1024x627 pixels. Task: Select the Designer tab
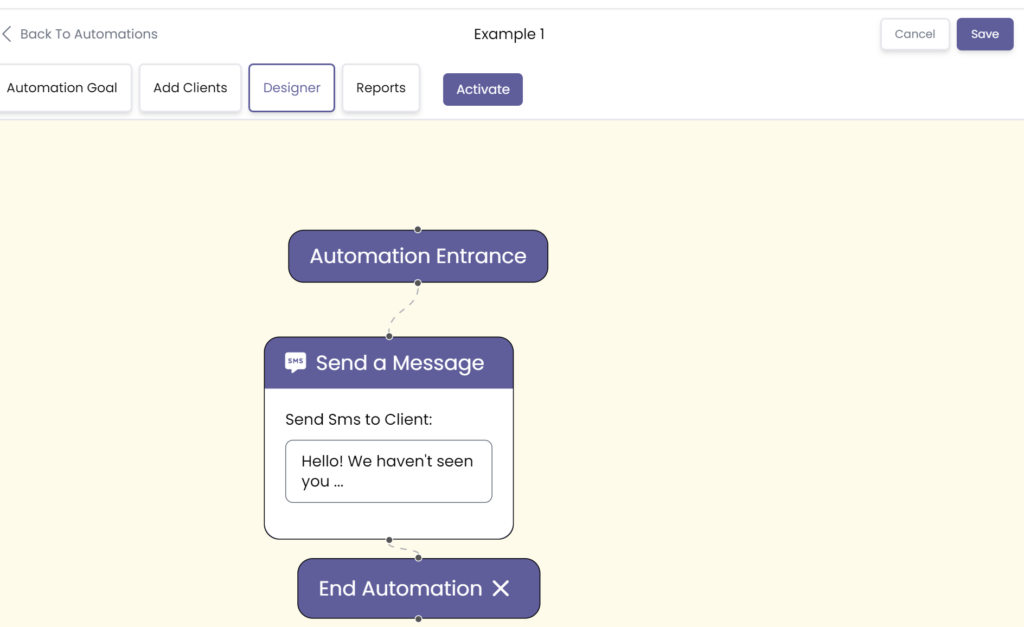291,88
